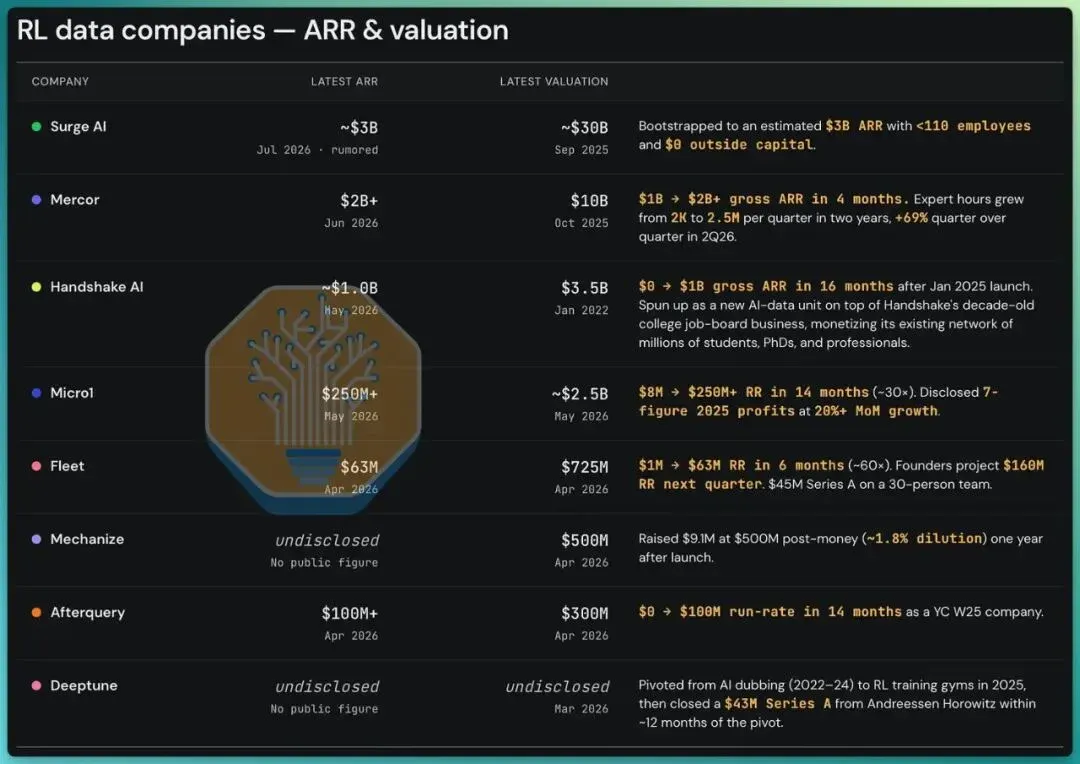
Task: Select the Afterquery company name
Action: click(87, 612)
